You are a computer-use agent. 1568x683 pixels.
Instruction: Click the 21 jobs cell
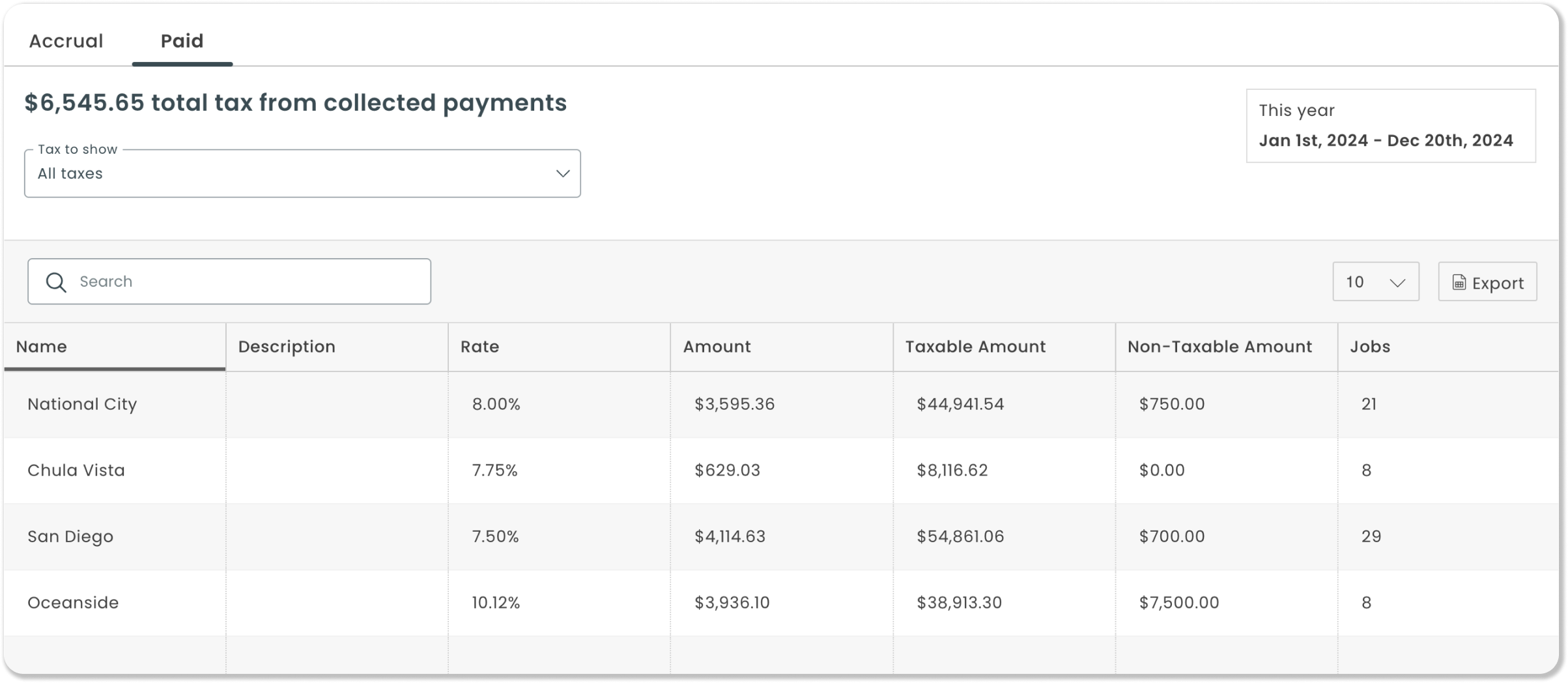(x=1369, y=404)
